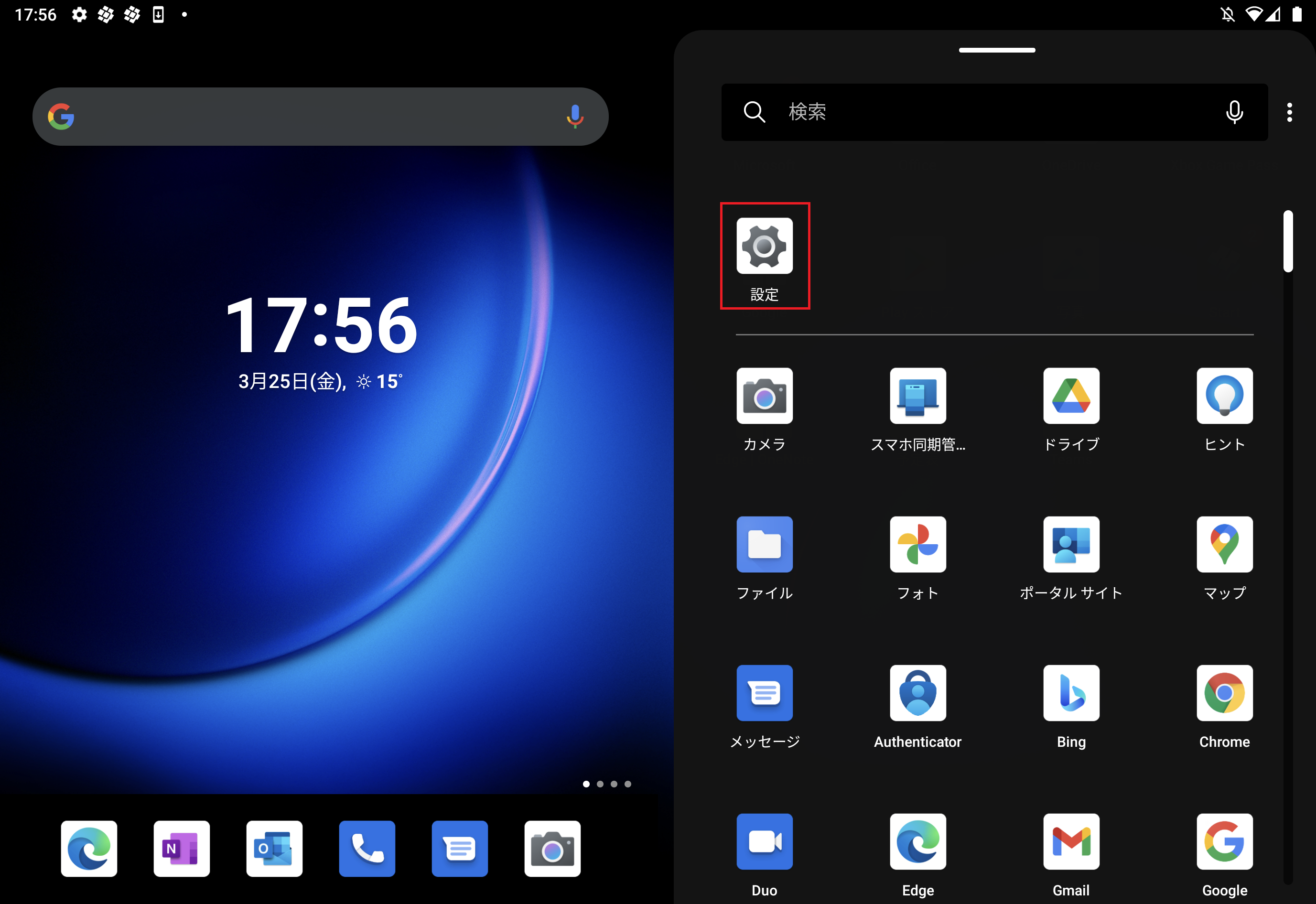
Task: Focus the 検索 app search field
Action: point(994,112)
